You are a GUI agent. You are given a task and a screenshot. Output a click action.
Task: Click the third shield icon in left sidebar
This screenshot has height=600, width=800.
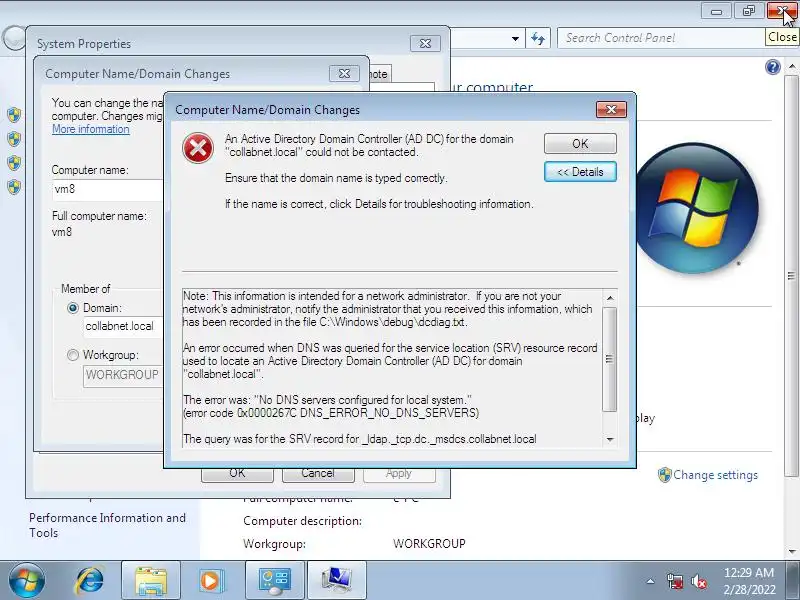pyautogui.click(x=14, y=163)
